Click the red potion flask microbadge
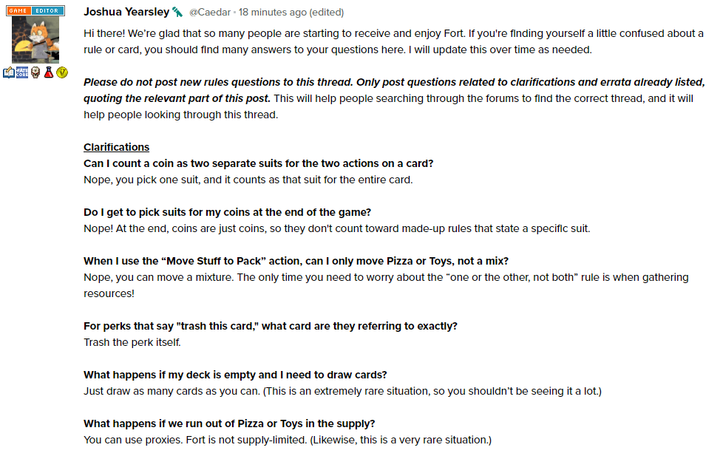 [48, 73]
